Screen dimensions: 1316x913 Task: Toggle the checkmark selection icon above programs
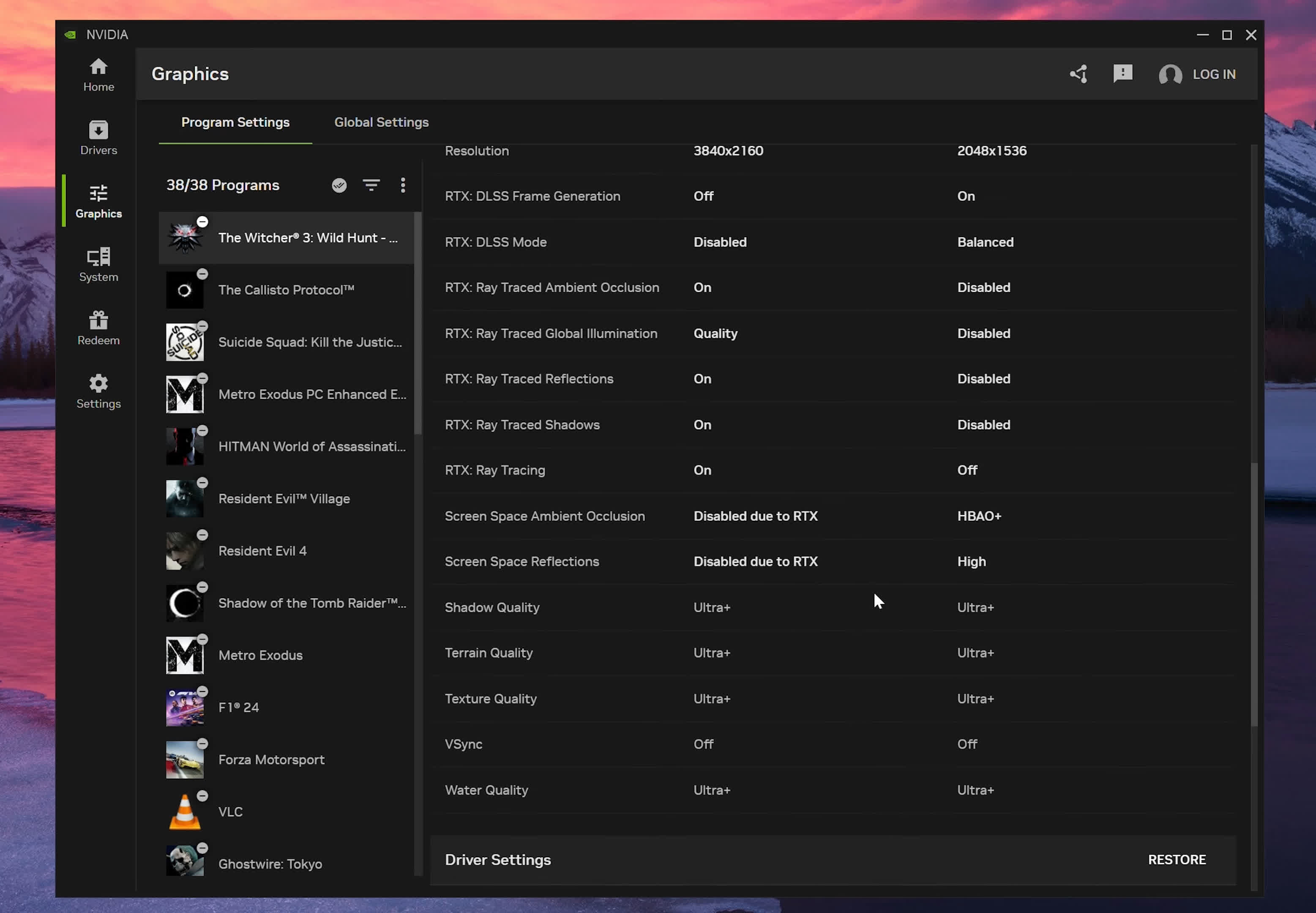tap(339, 185)
